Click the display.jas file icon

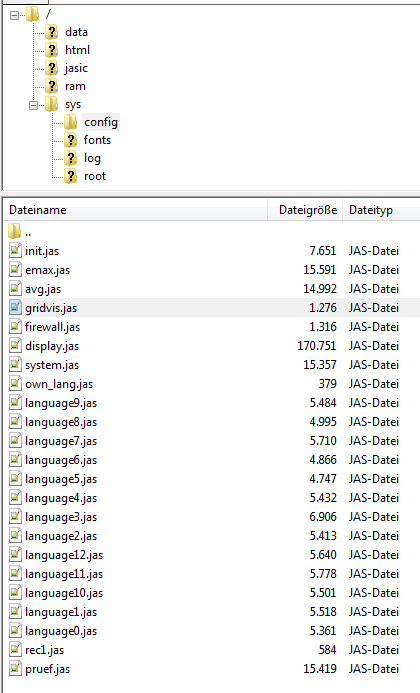(x=15, y=345)
